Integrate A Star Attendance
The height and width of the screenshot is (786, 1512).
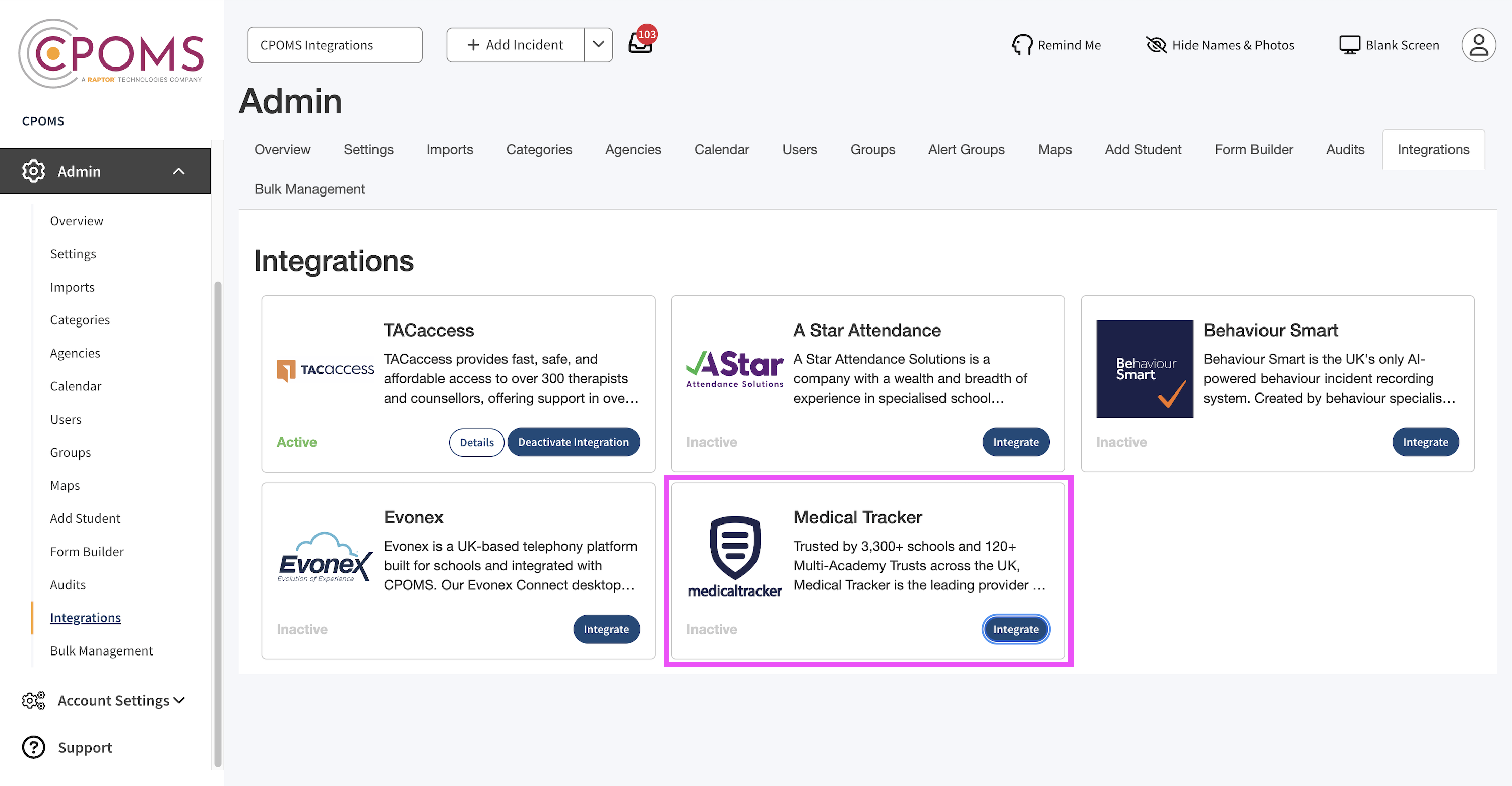pyautogui.click(x=1016, y=442)
